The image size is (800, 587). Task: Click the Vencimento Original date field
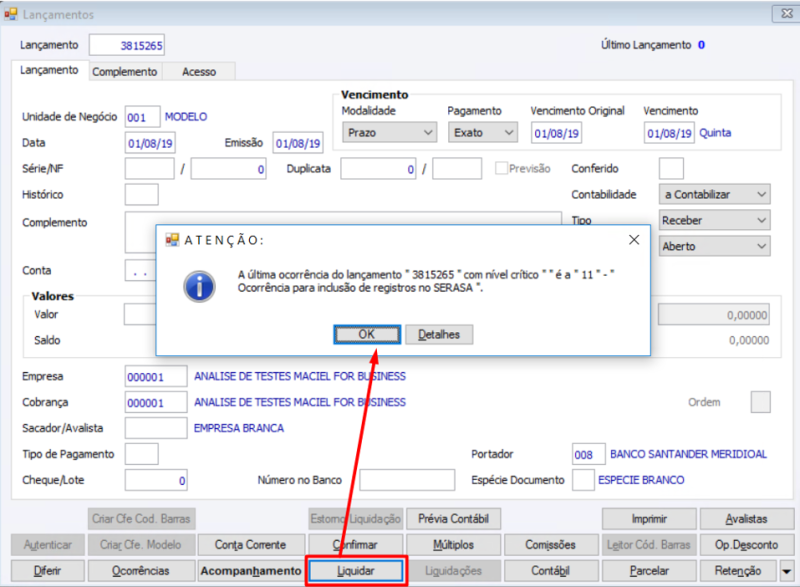(x=556, y=133)
